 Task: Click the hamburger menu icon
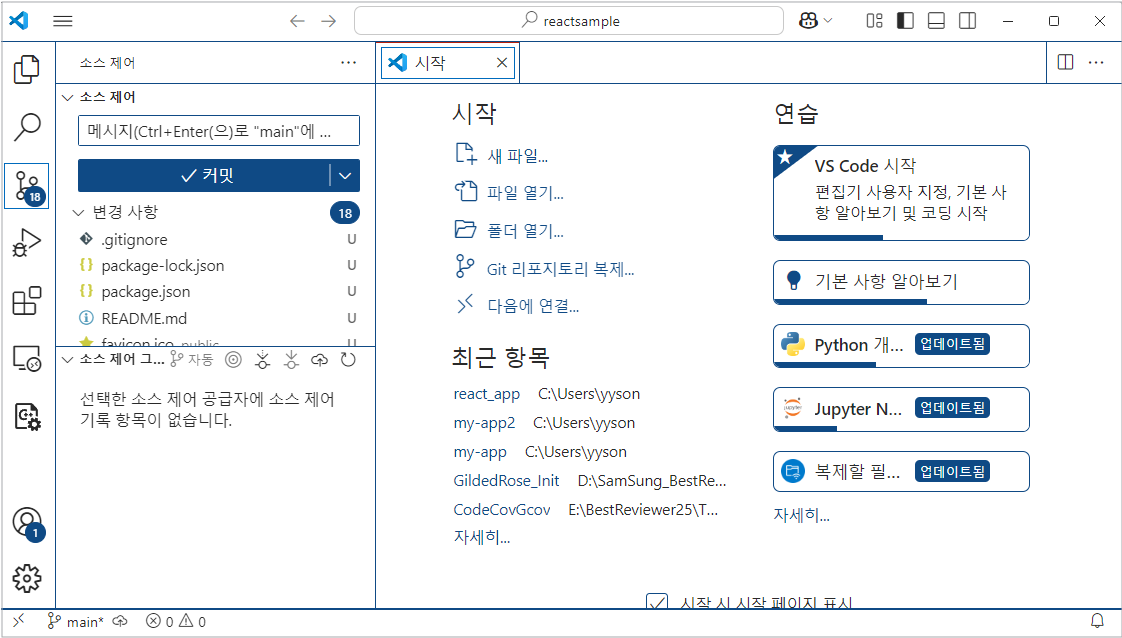click(x=63, y=21)
